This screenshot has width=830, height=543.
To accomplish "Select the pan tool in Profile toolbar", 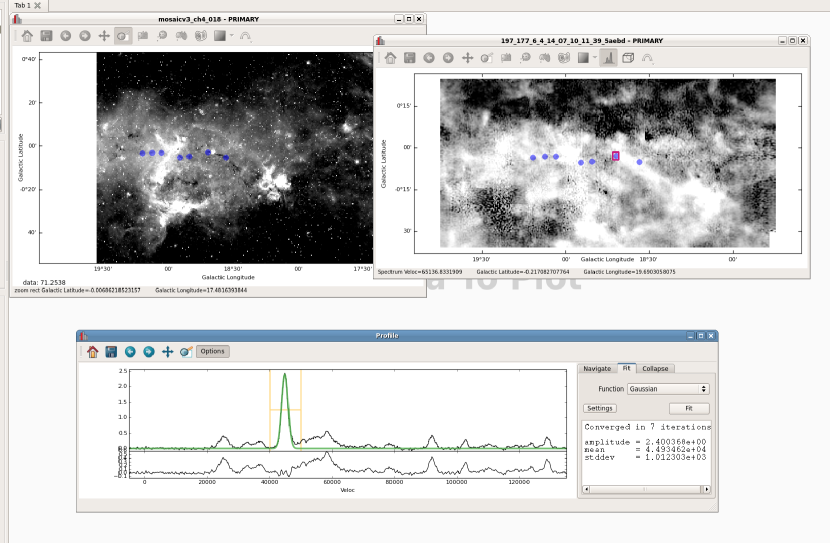I will click(x=167, y=352).
